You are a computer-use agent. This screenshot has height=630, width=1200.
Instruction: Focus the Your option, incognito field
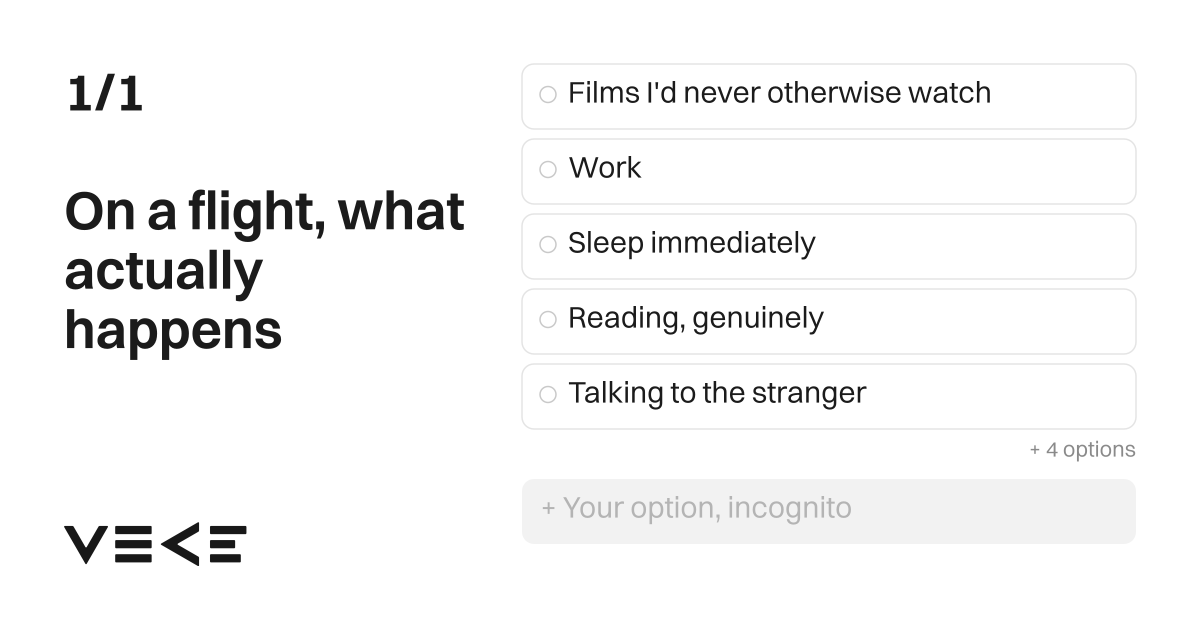coord(829,511)
